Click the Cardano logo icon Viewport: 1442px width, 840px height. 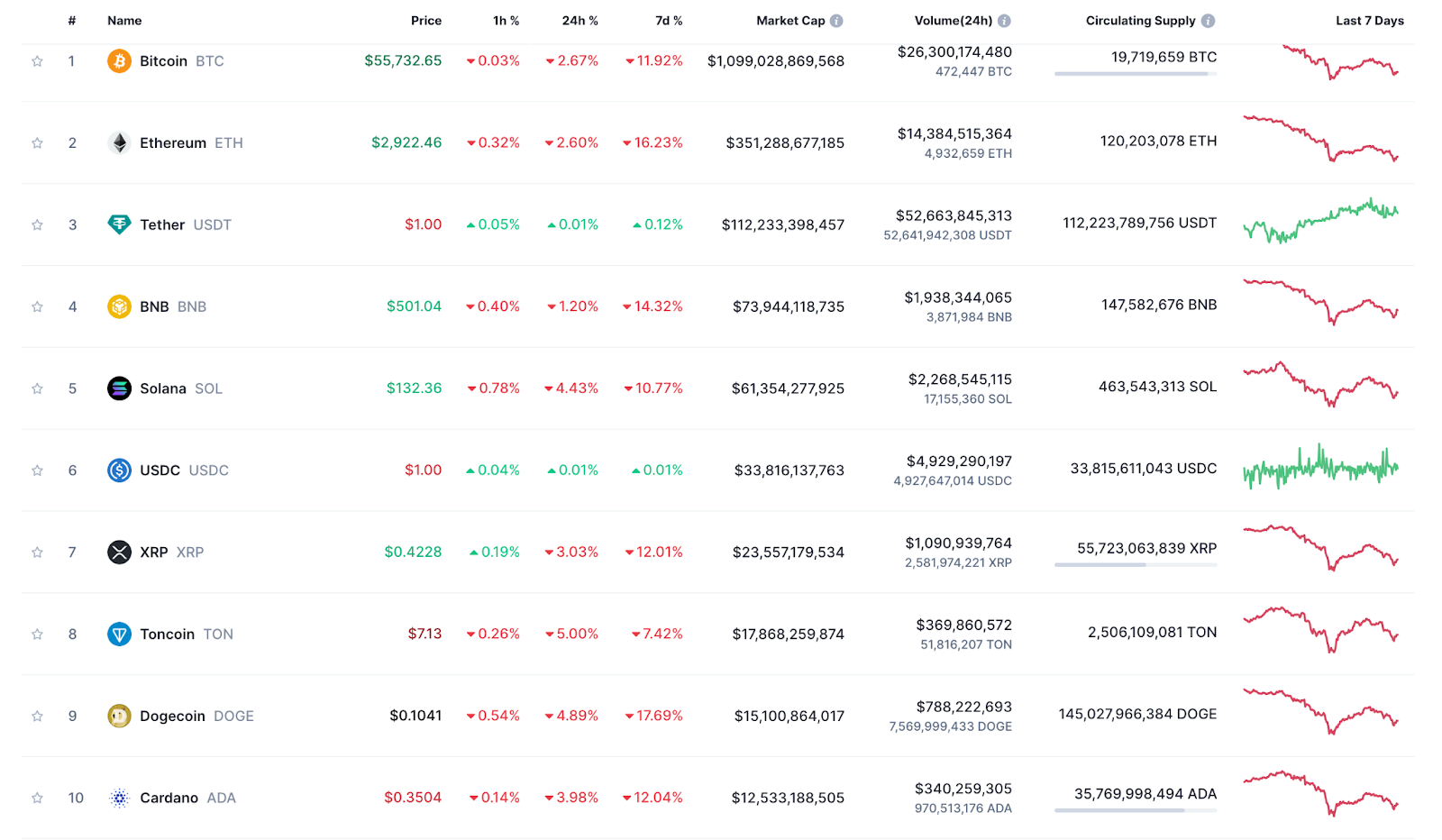click(x=119, y=798)
